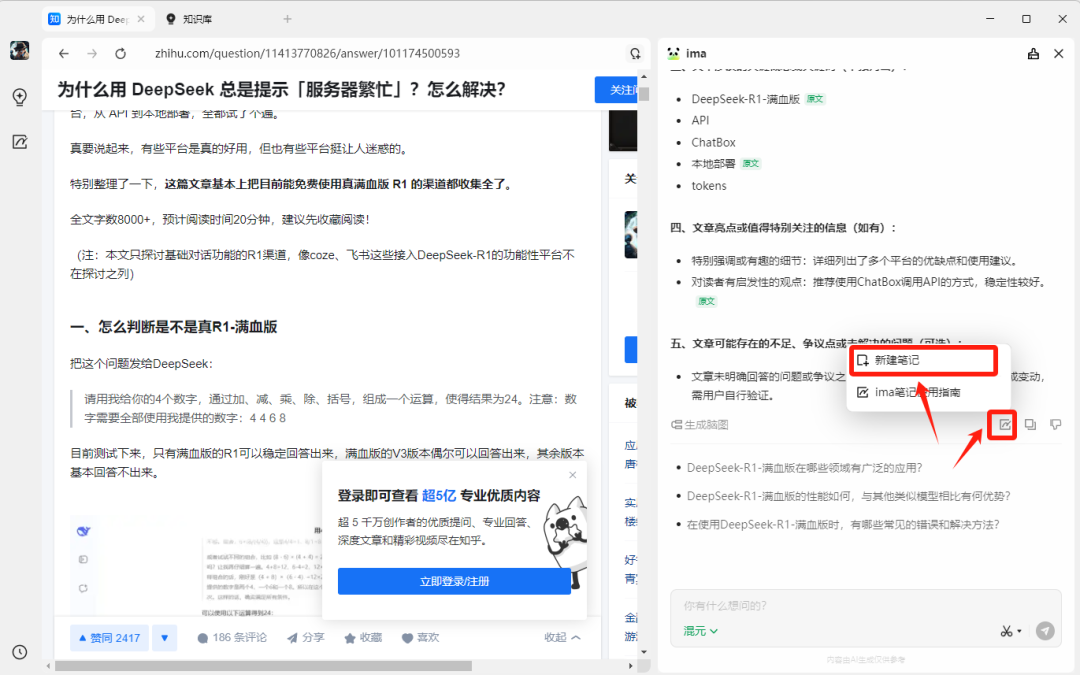Click the AI interpret icon beside address bar
1080x675 pixels.
634,54
